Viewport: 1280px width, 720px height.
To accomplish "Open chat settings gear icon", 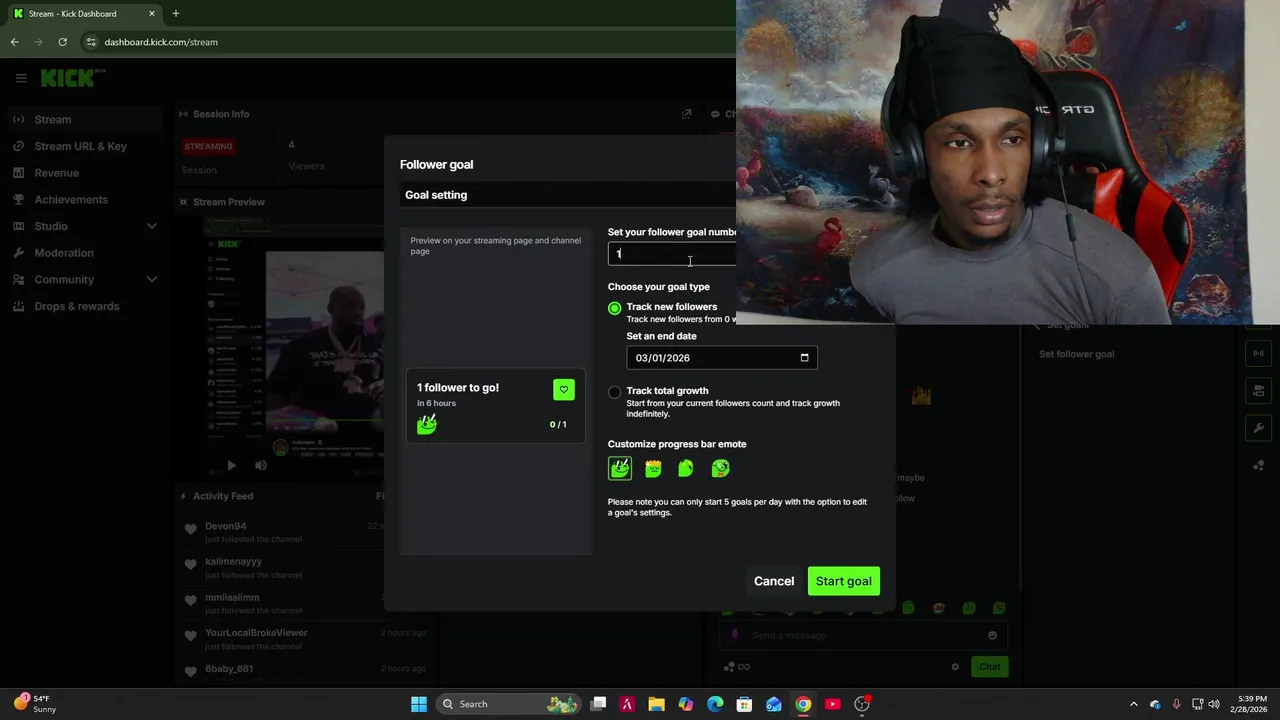I will coord(955,667).
